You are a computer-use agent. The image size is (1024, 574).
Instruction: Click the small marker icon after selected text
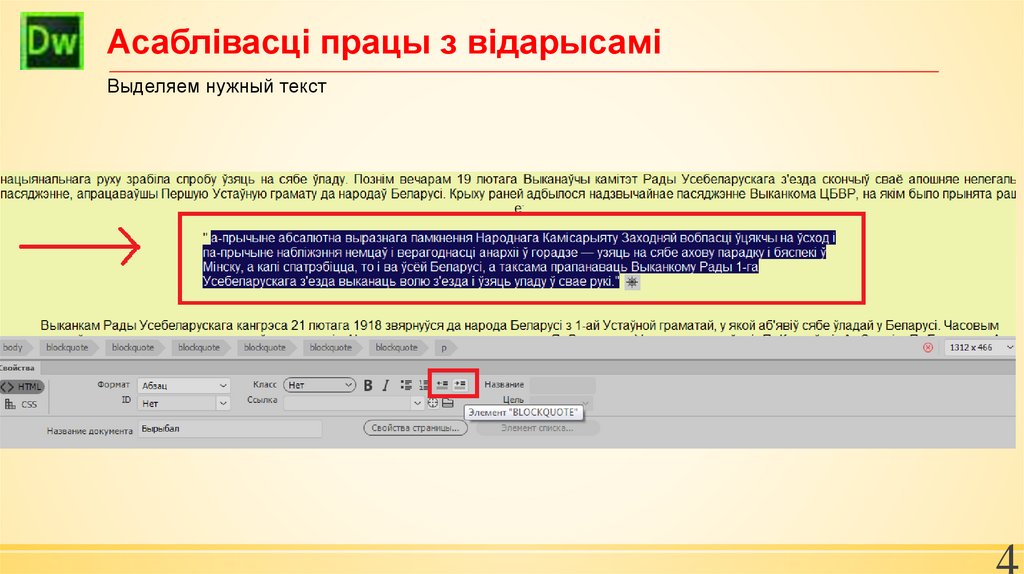click(x=632, y=282)
